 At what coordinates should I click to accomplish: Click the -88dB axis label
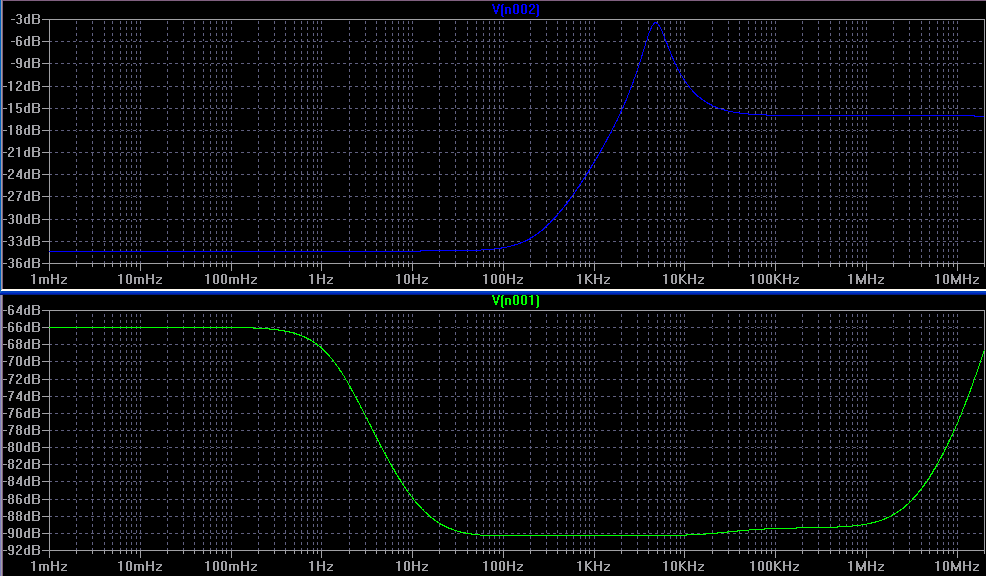(x=23, y=516)
